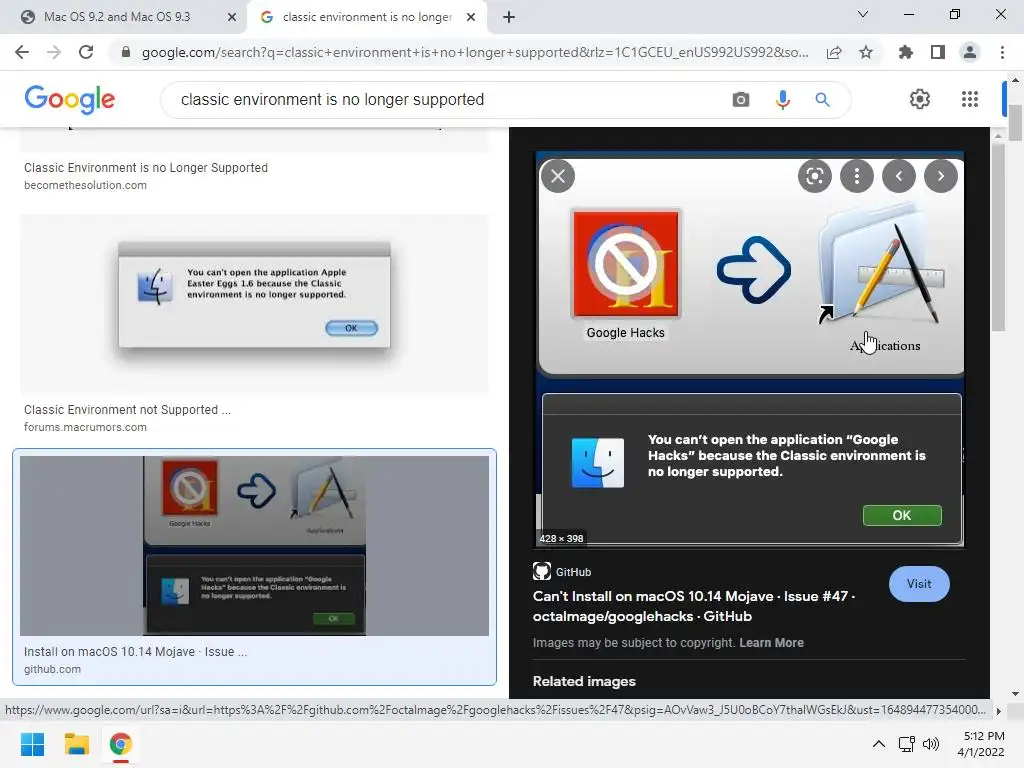Click the Google logo
1024x768 pixels.
coord(69,99)
